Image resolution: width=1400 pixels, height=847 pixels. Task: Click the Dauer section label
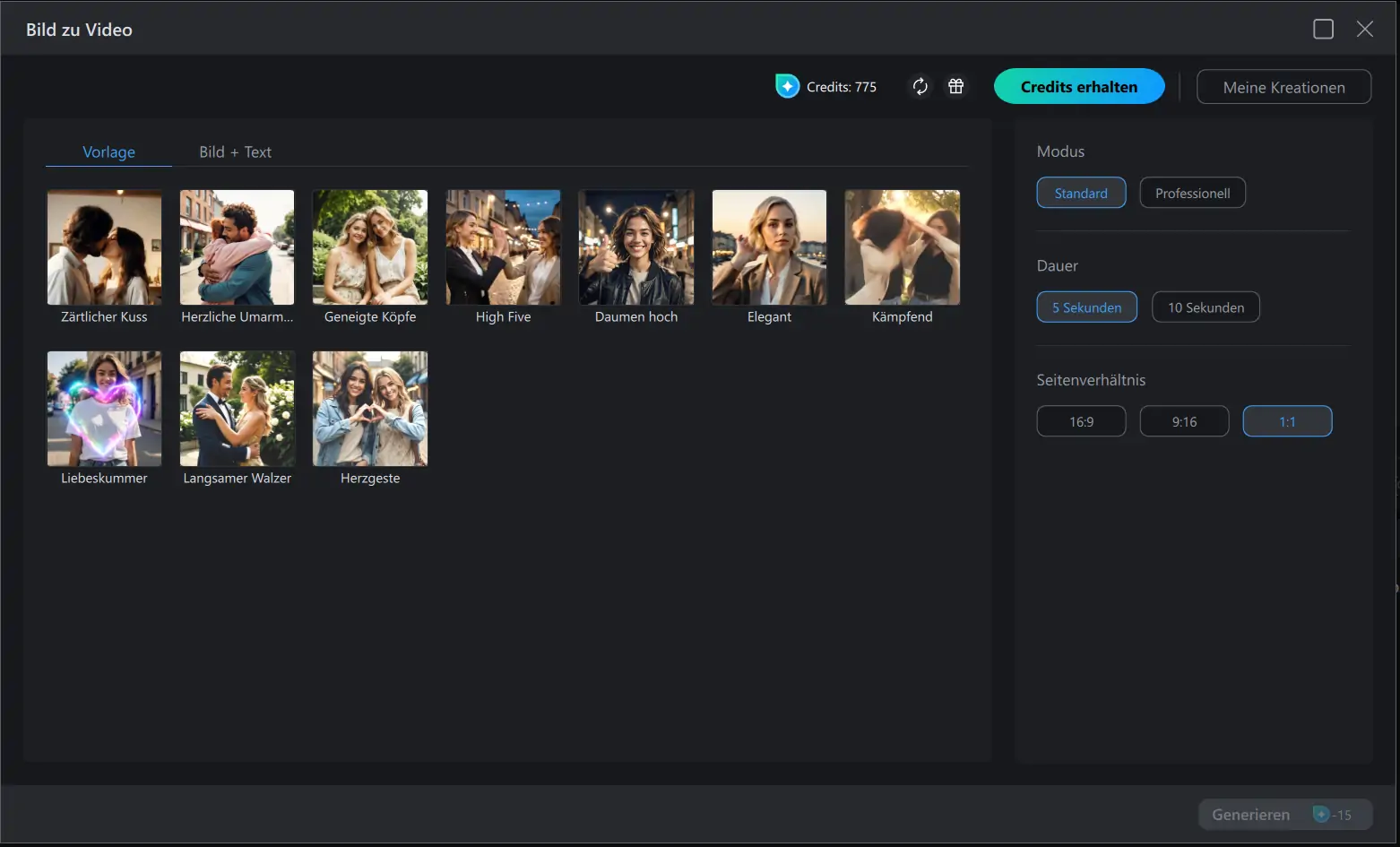pos(1058,265)
